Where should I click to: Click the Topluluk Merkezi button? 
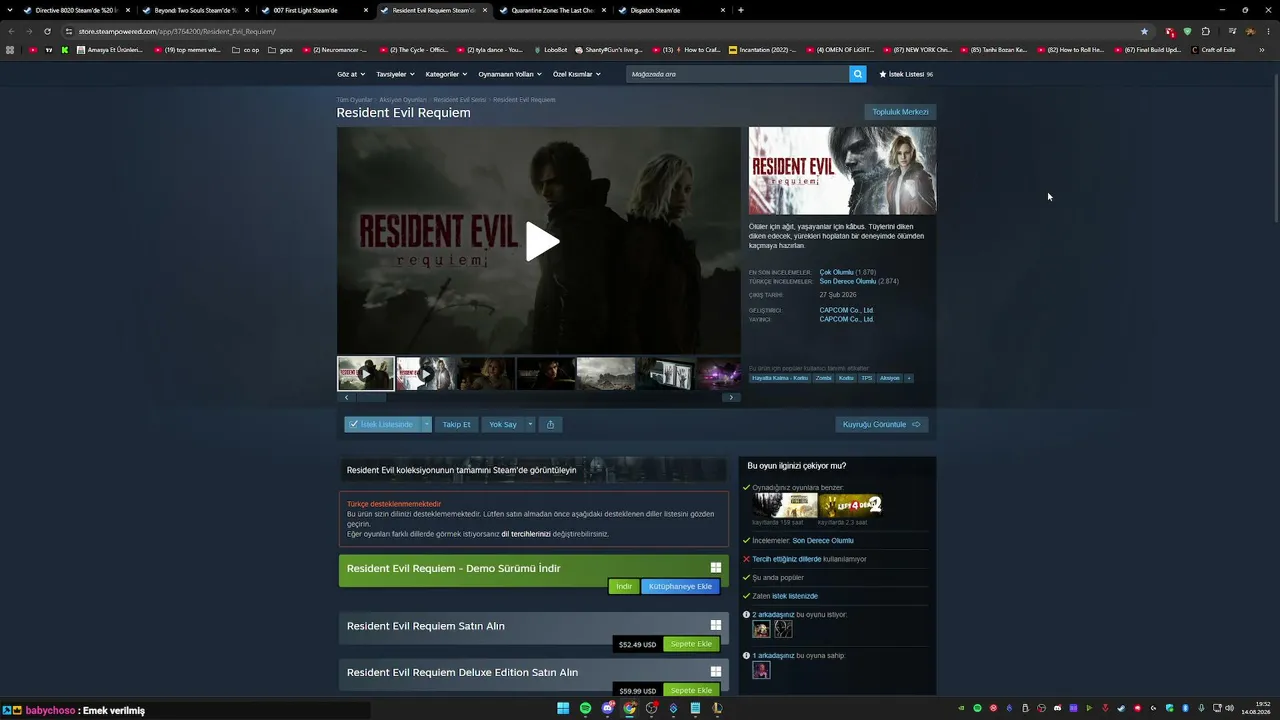(x=900, y=112)
